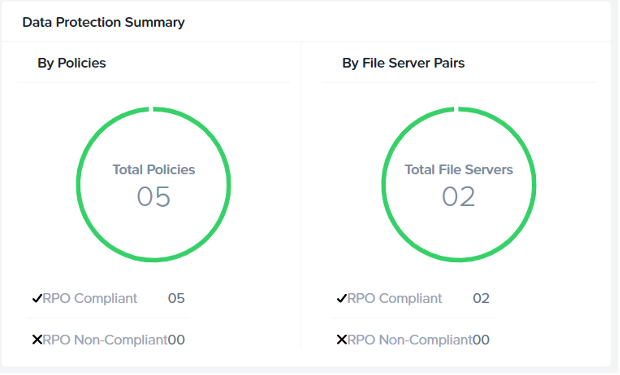This screenshot has width=620, height=375.
Task: Open RPO Non-Compliant under By File Server Pairs
Action: (x=410, y=340)
